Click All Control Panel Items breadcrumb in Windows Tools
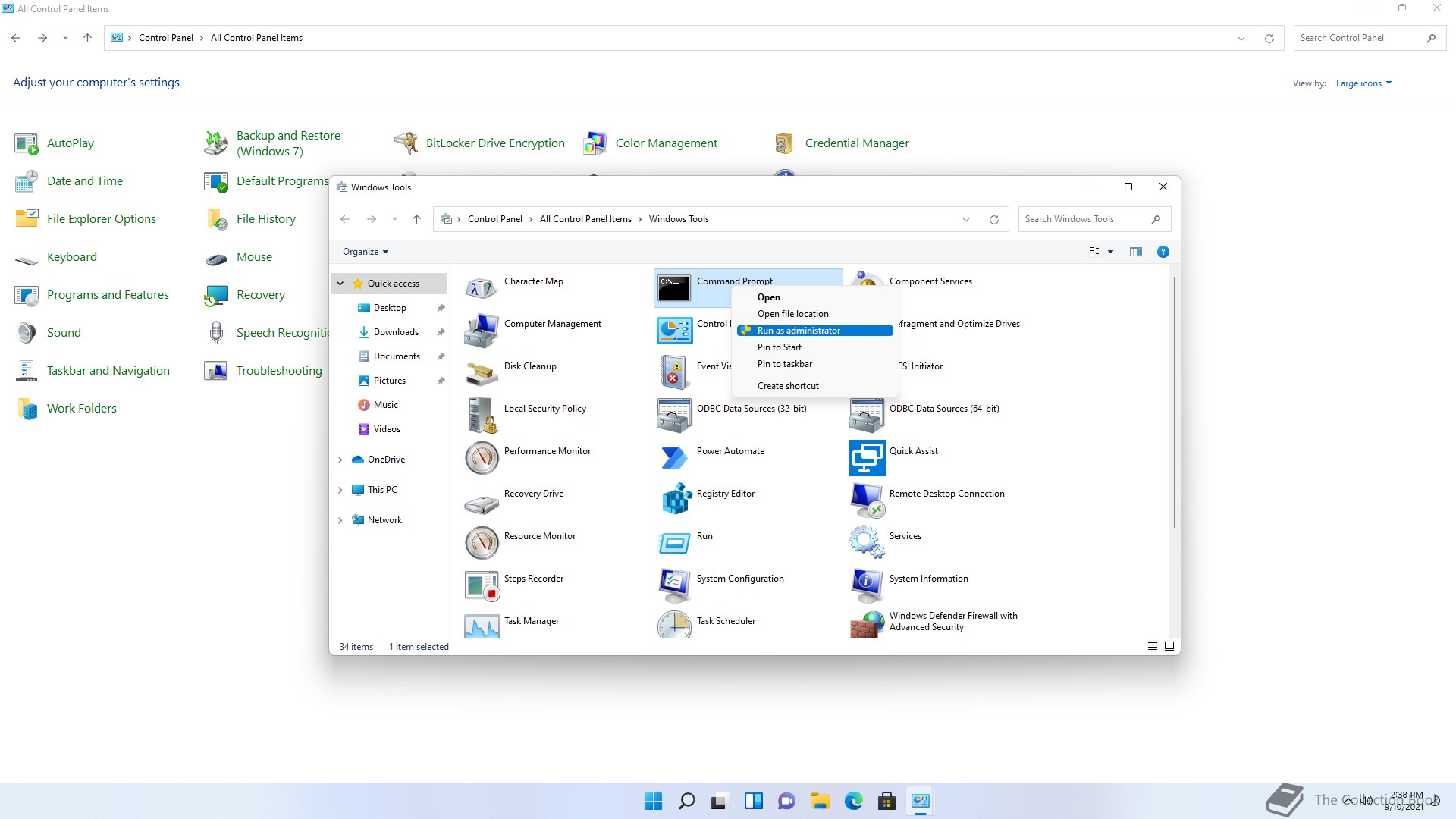The image size is (1456, 819). (585, 219)
